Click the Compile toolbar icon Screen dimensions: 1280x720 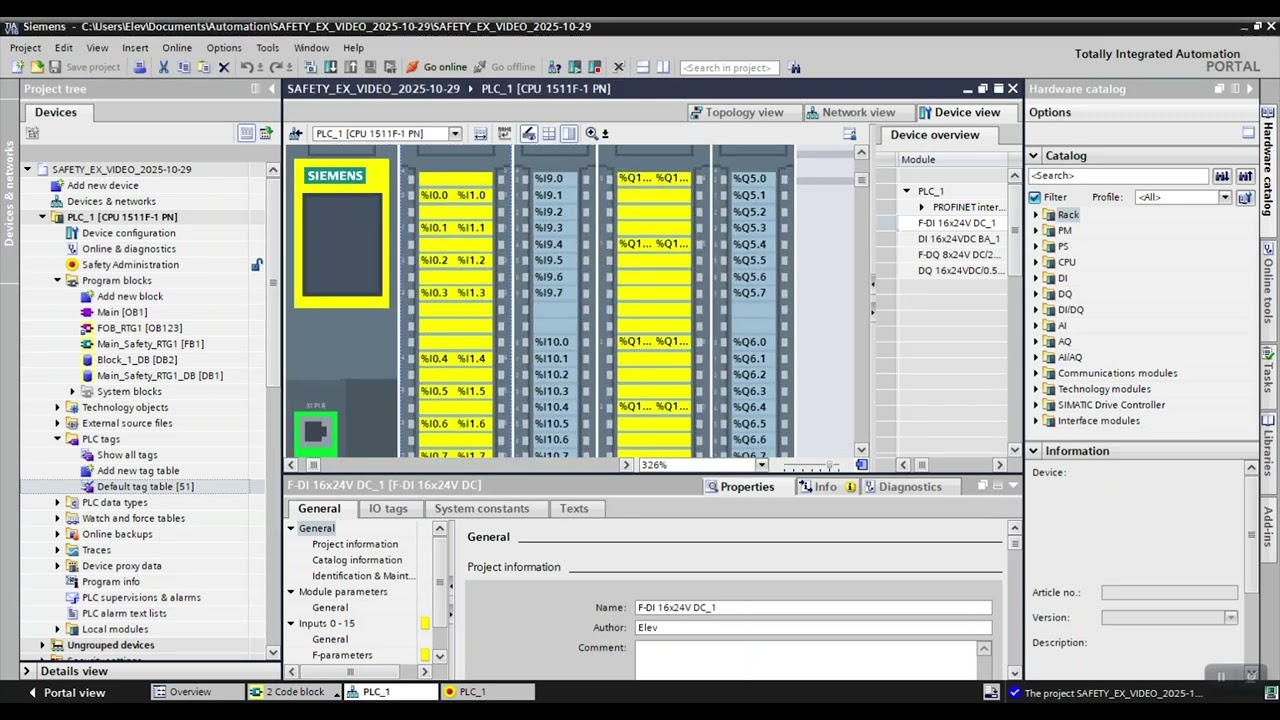click(x=310, y=67)
